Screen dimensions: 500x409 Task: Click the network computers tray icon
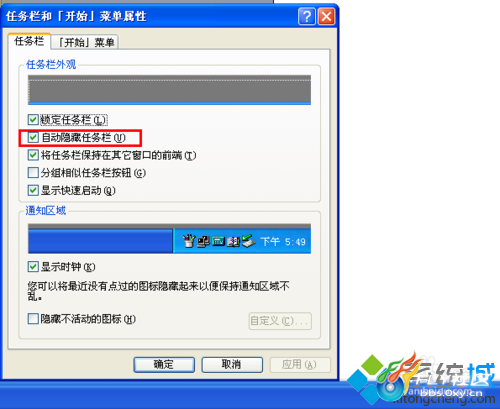click(203, 241)
